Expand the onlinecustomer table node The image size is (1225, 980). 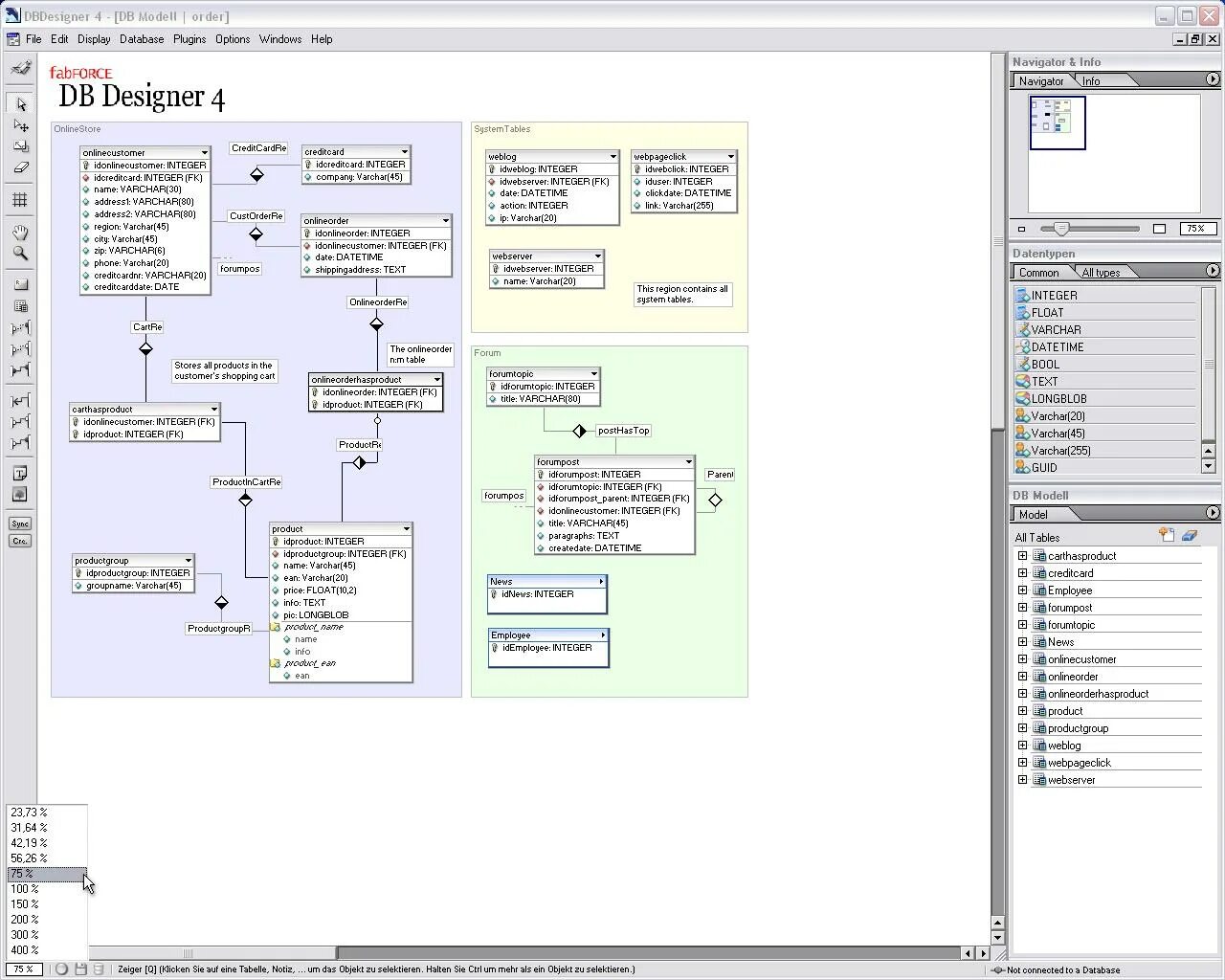[1023, 658]
